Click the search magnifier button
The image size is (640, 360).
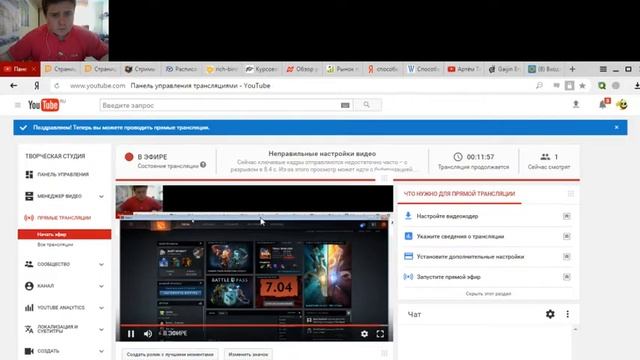click(367, 105)
